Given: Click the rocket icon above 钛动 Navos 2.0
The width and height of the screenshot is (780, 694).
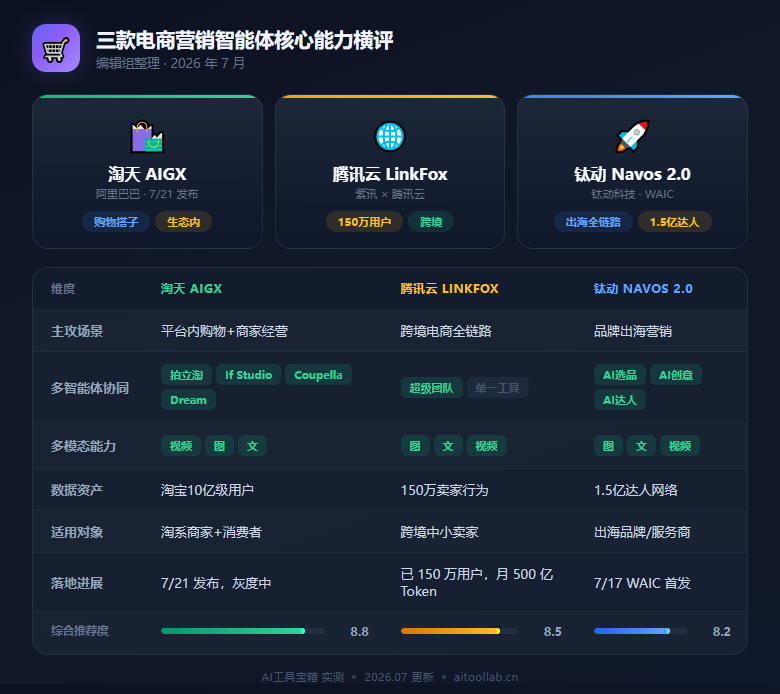Looking at the screenshot, I should [x=632, y=136].
